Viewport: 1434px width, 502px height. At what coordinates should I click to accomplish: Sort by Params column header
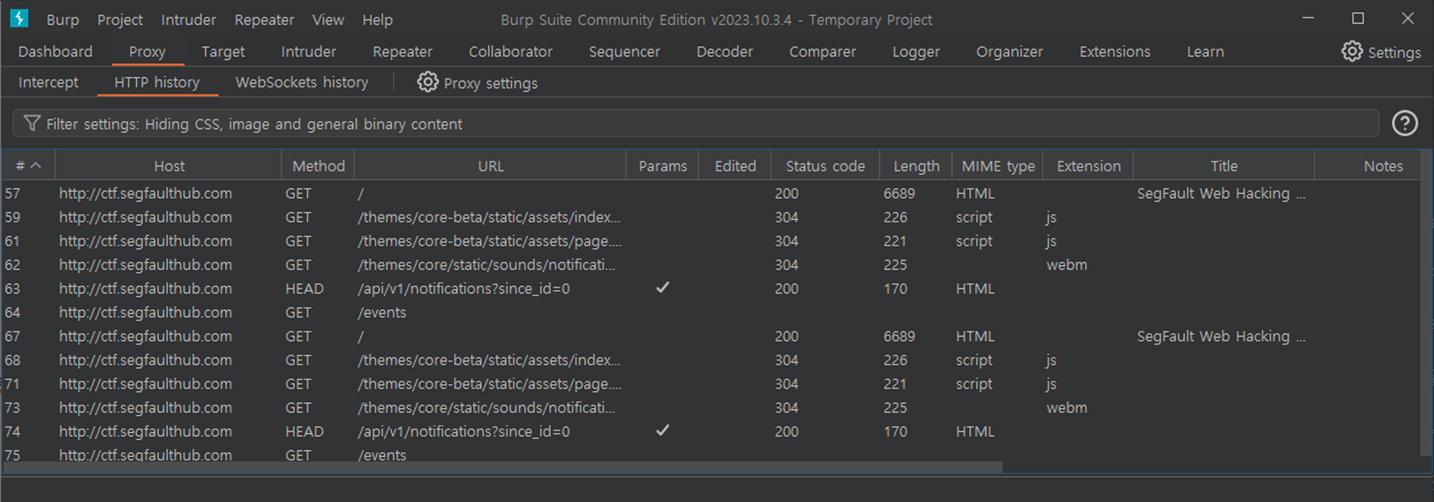pos(663,166)
